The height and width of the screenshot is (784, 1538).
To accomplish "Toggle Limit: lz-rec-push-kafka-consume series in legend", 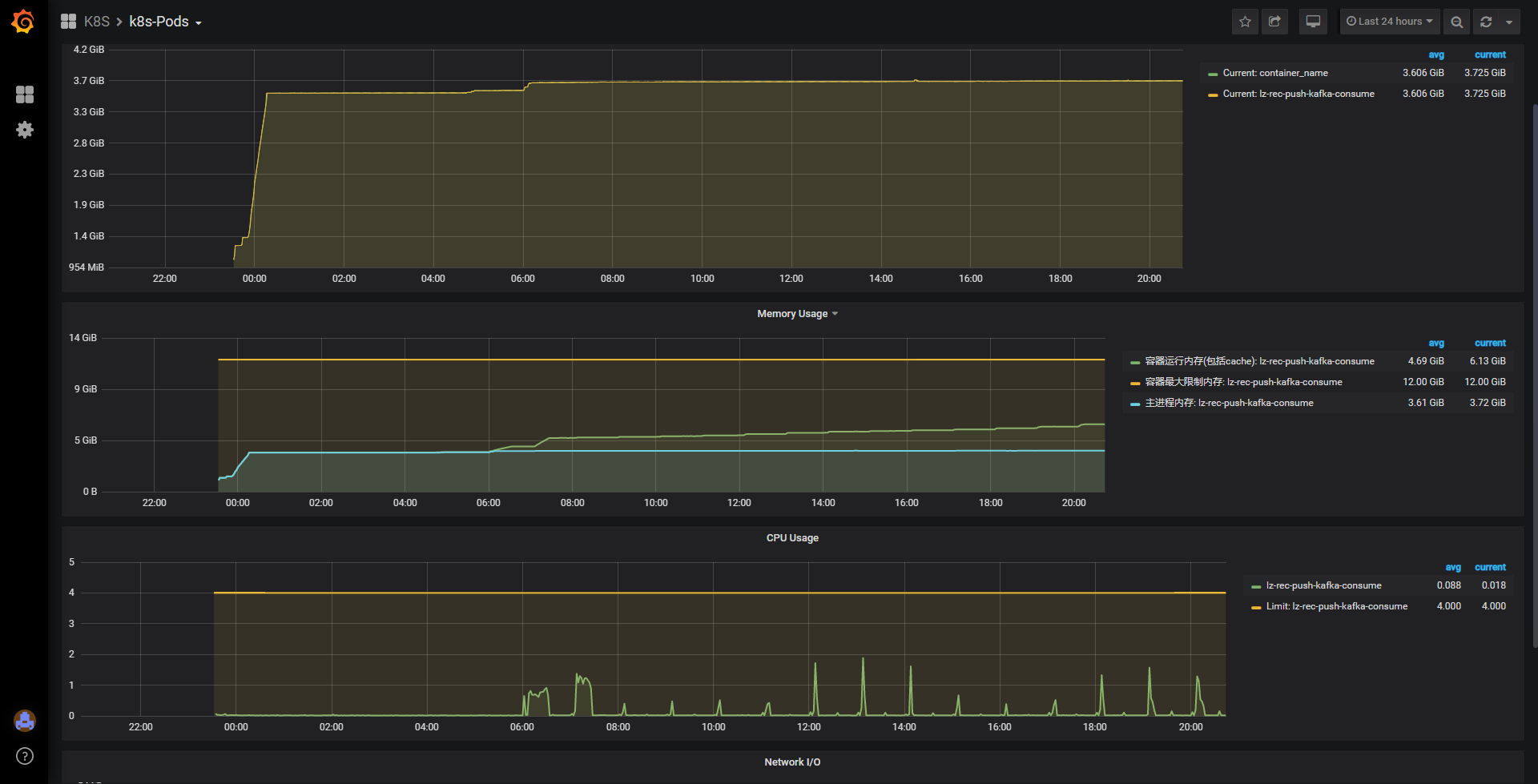I will coord(1336,606).
